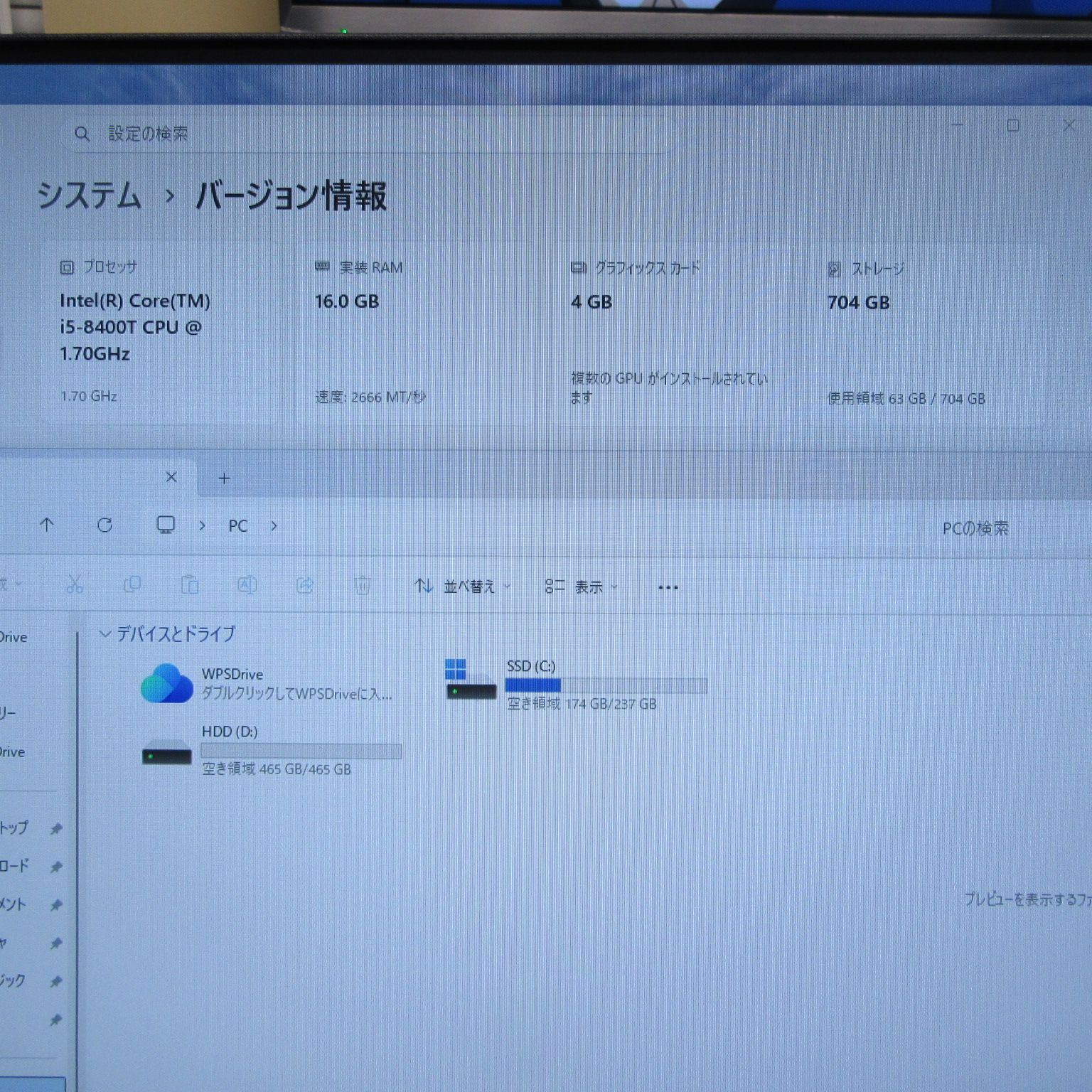Click the Cut scissors toolbar icon

pyautogui.click(x=75, y=585)
